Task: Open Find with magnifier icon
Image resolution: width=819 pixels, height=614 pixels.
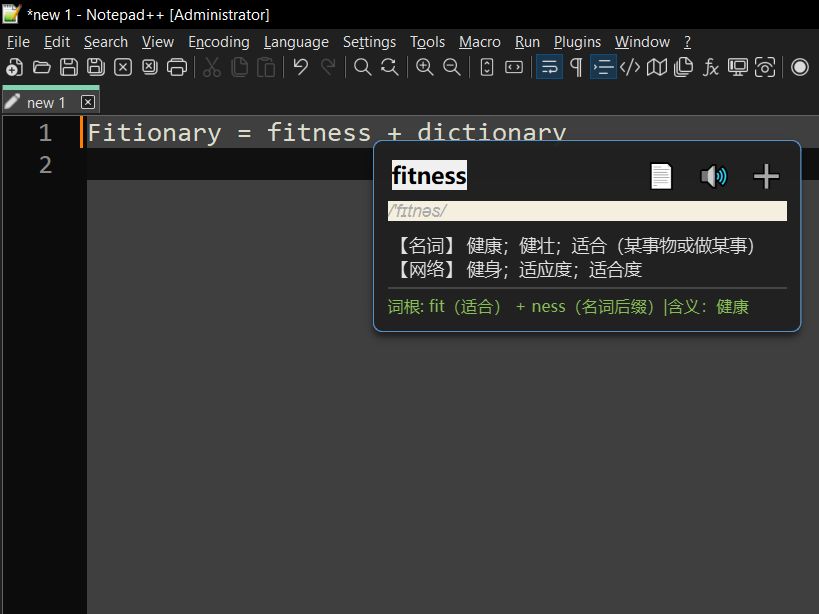Action: click(362, 67)
